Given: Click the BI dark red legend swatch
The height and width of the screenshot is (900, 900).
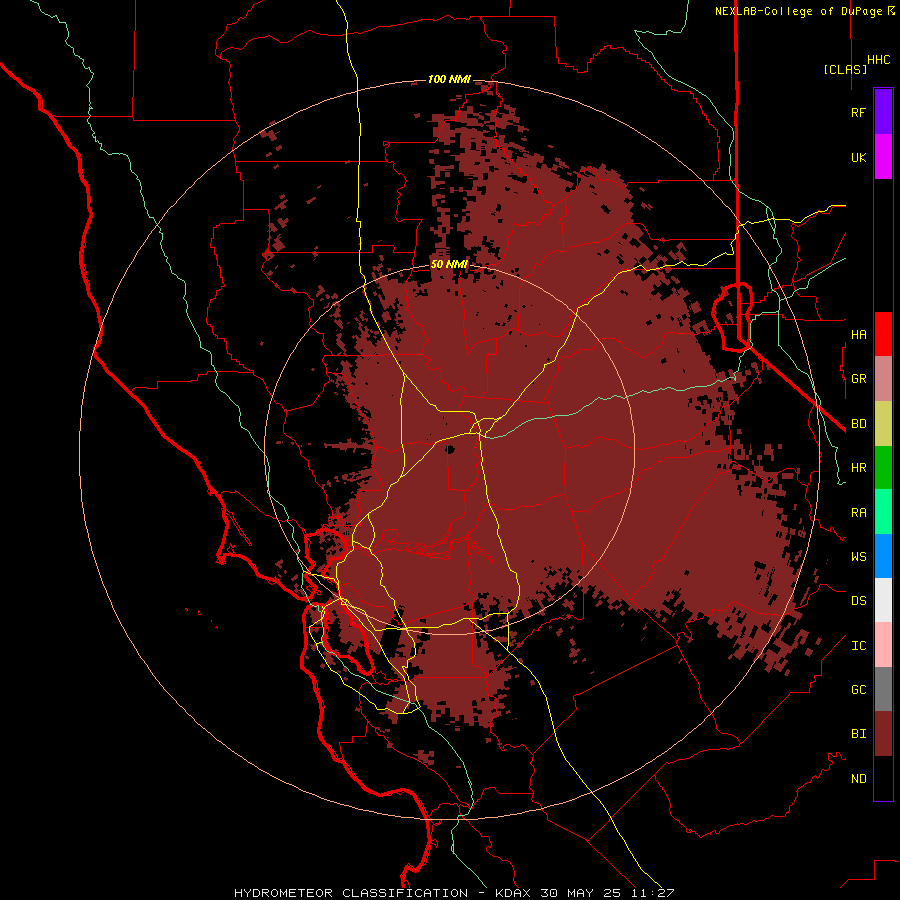Looking at the screenshot, I should pos(883,734).
